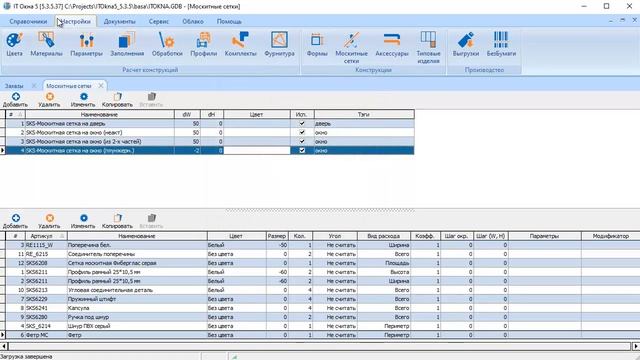Click Копировать in lower grid toolbar

(118, 221)
